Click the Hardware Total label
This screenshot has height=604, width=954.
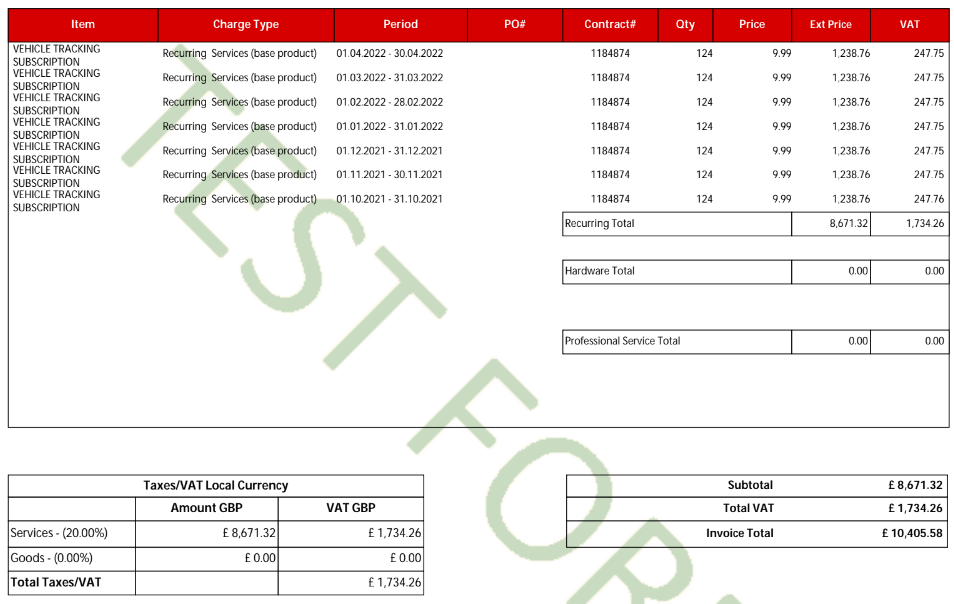pos(599,271)
